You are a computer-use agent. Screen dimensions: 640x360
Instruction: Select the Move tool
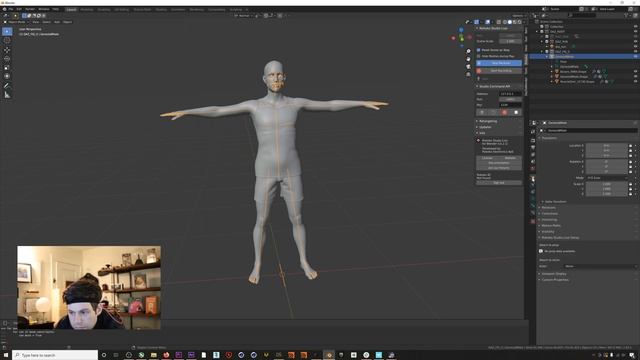[x=7, y=50]
